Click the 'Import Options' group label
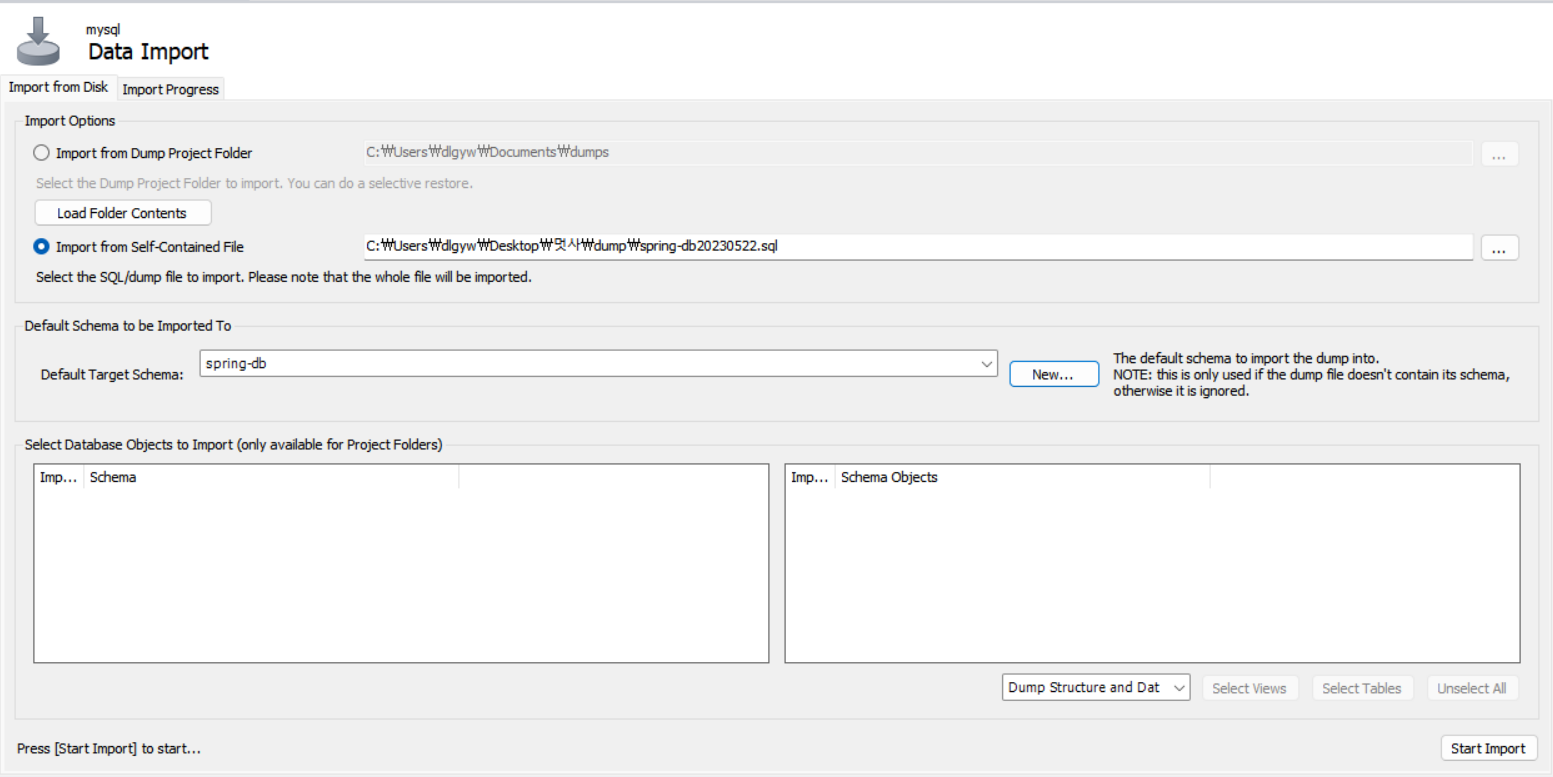 (70, 121)
